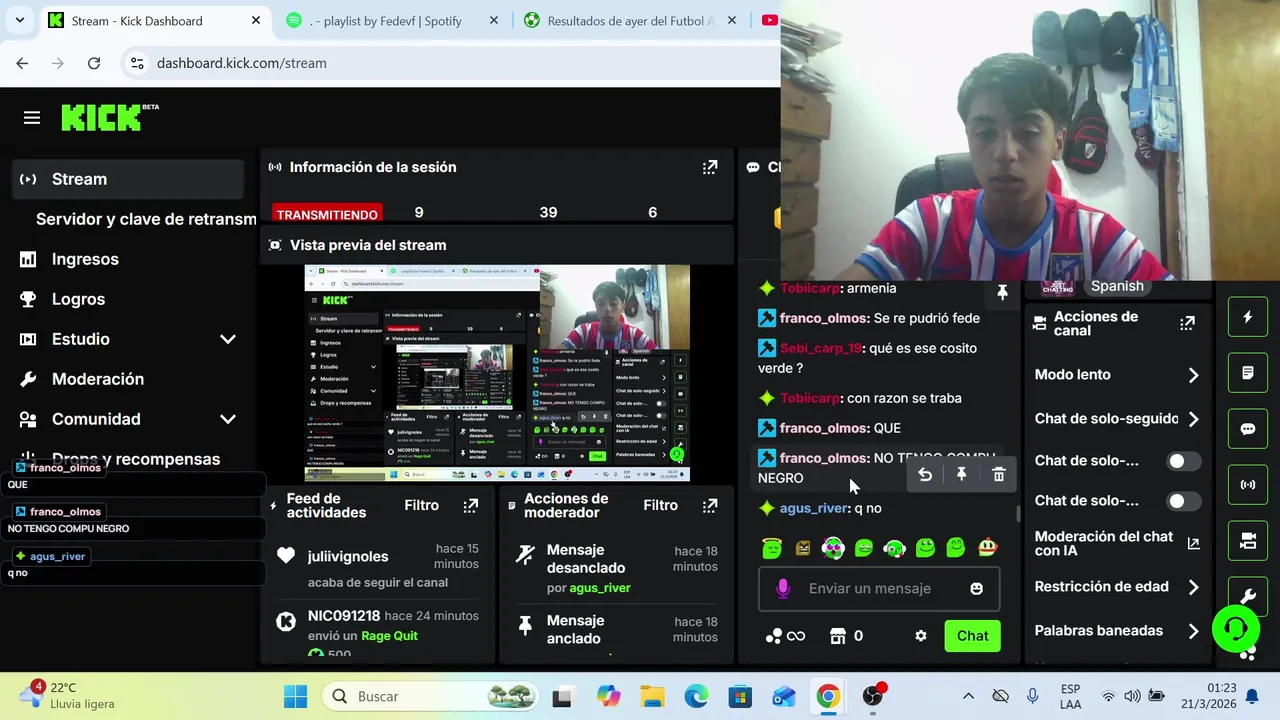Pop out the Acciones de moderador panel

[x=710, y=506]
